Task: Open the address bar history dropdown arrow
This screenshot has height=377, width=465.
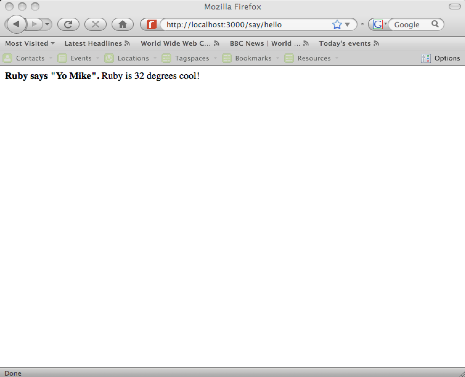Action: tap(347, 25)
